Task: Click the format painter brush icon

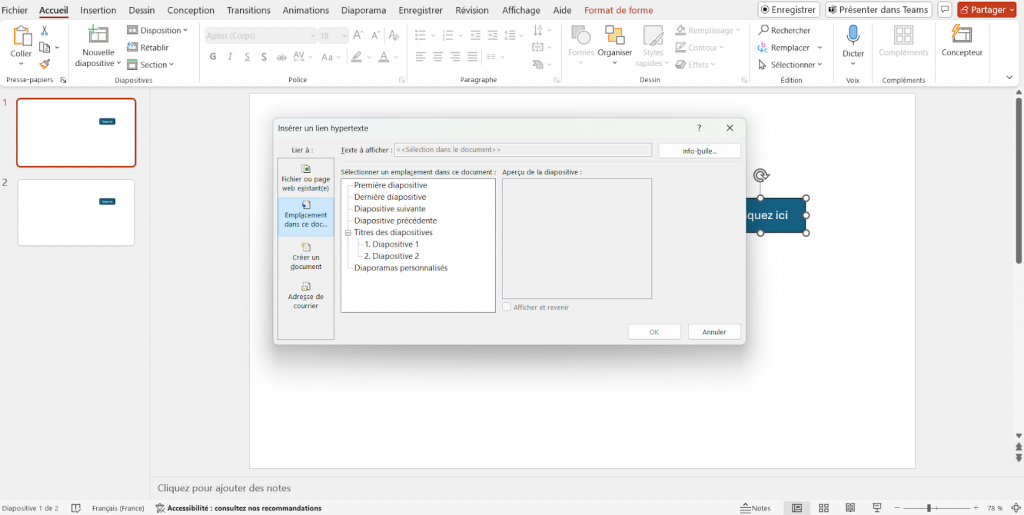Action: [44, 64]
